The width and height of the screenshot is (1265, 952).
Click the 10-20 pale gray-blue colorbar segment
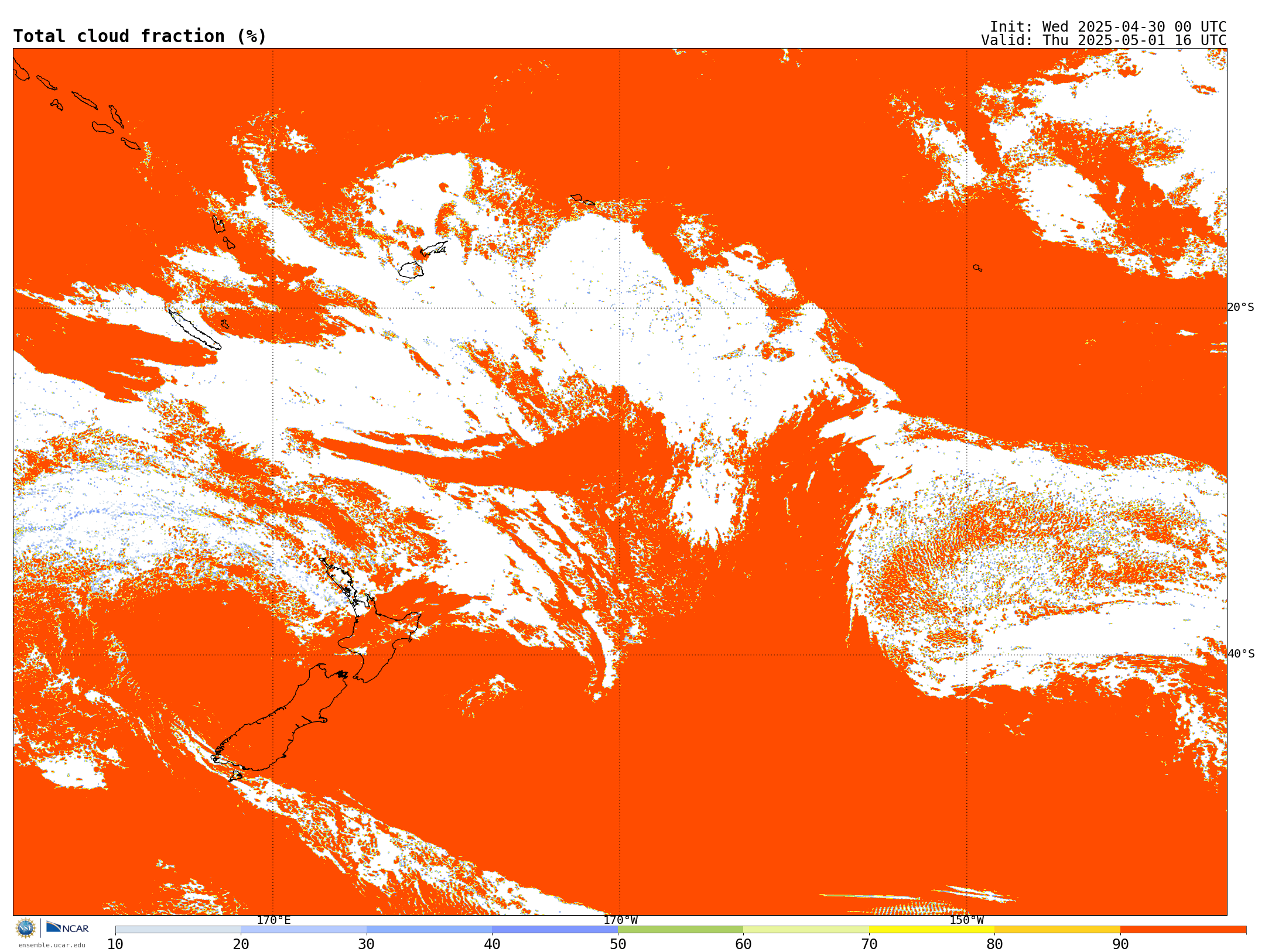(x=178, y=930)
